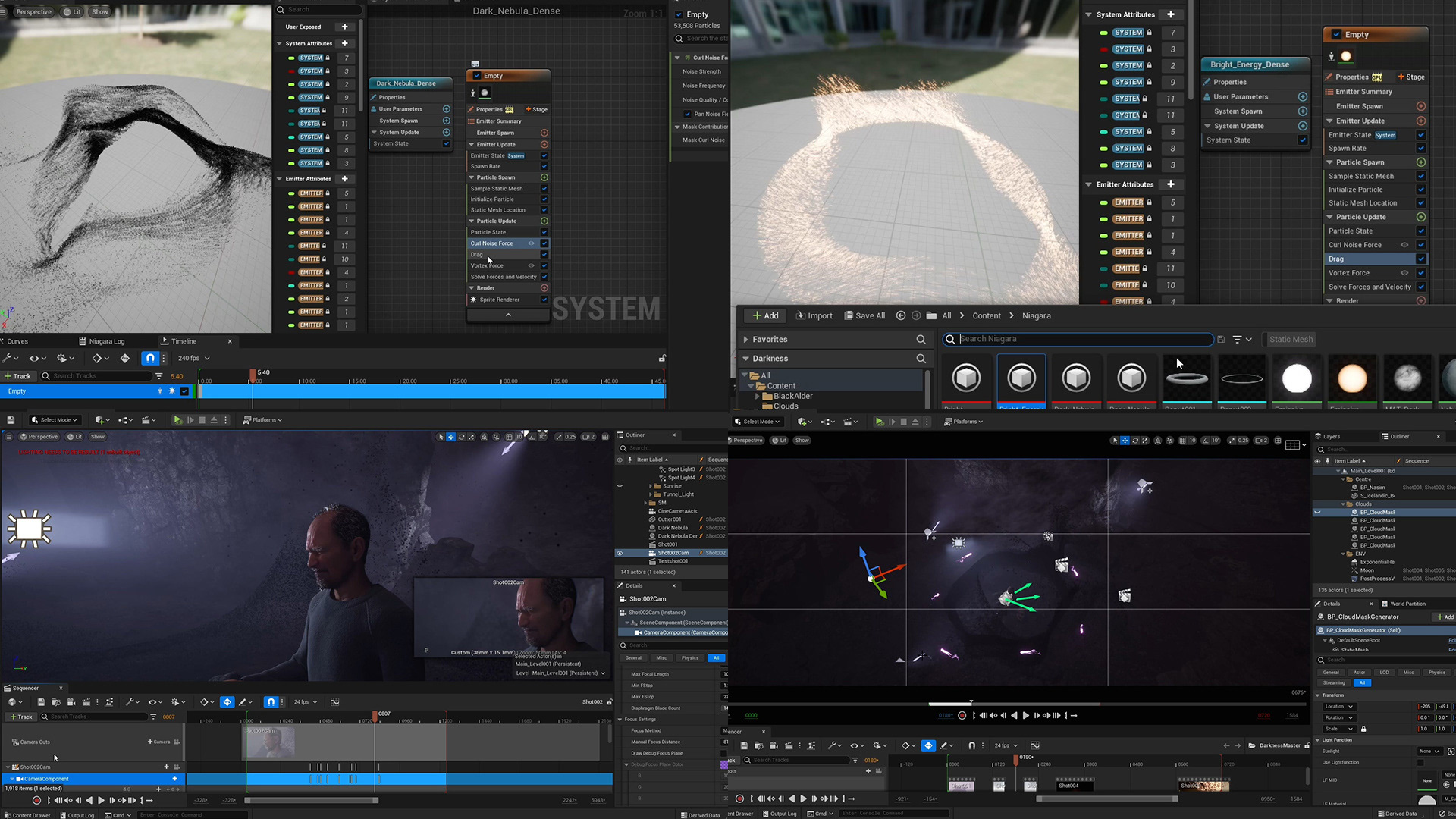Toggle the Pan Noise Field checkbox

[688, 115]
